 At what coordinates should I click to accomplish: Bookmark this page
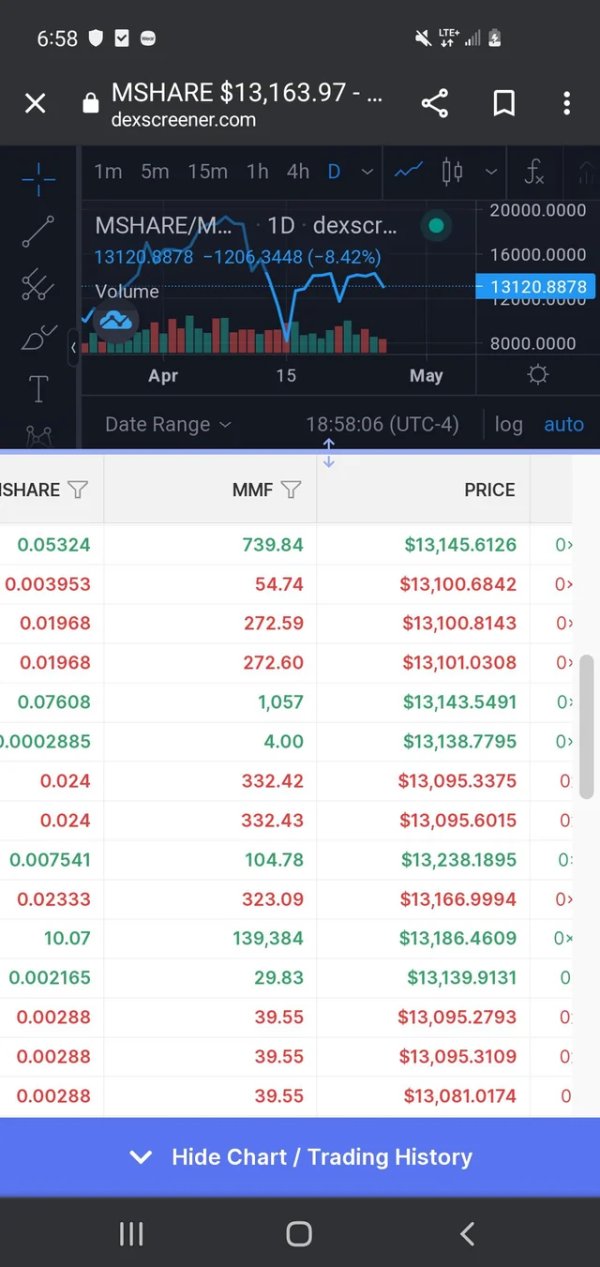coord(504,103)
